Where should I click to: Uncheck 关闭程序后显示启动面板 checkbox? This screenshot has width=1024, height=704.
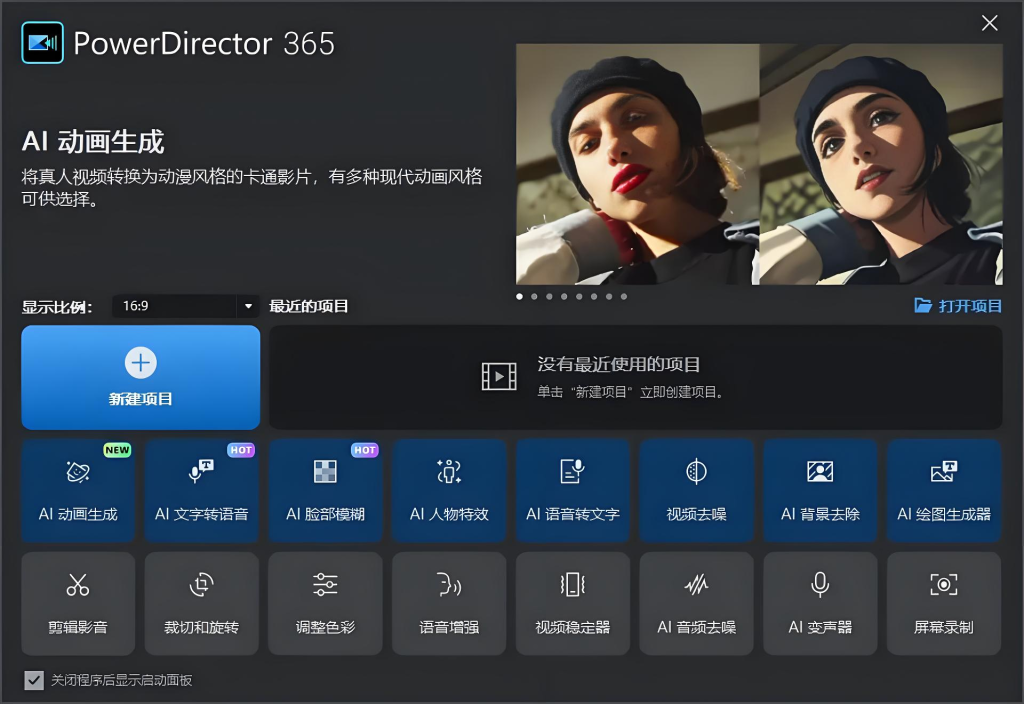[34, 681]
